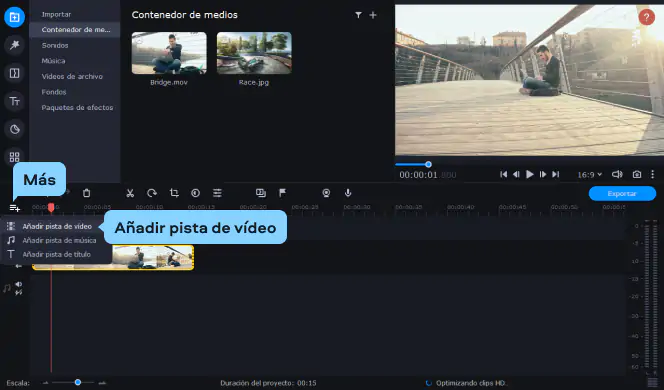Delete selected clip with trash icon
Screen dimensions: 664x390
(86, 193)
